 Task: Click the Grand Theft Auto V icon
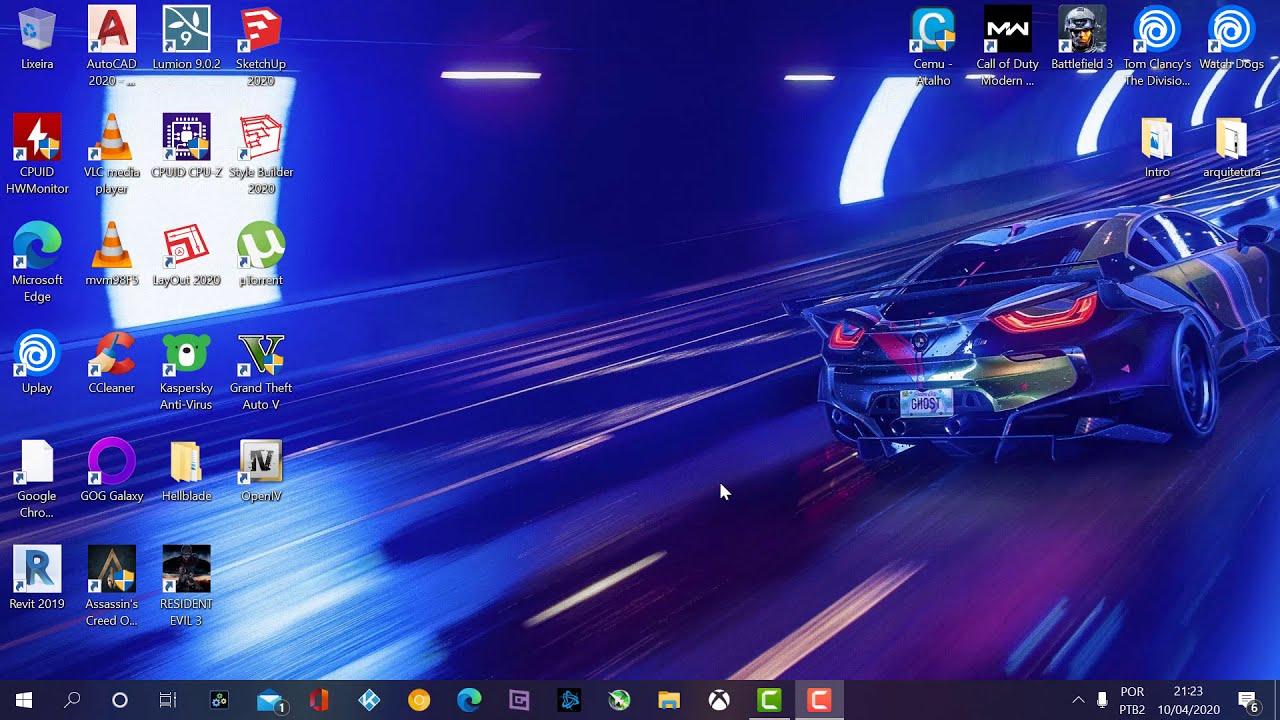(x=261, y=370)
